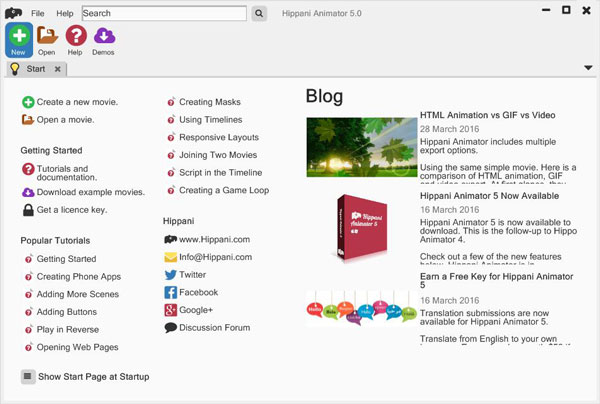Open the Creating Masks tutorial
This screenshot has height=404, width=600.
[x=210, y=102]
